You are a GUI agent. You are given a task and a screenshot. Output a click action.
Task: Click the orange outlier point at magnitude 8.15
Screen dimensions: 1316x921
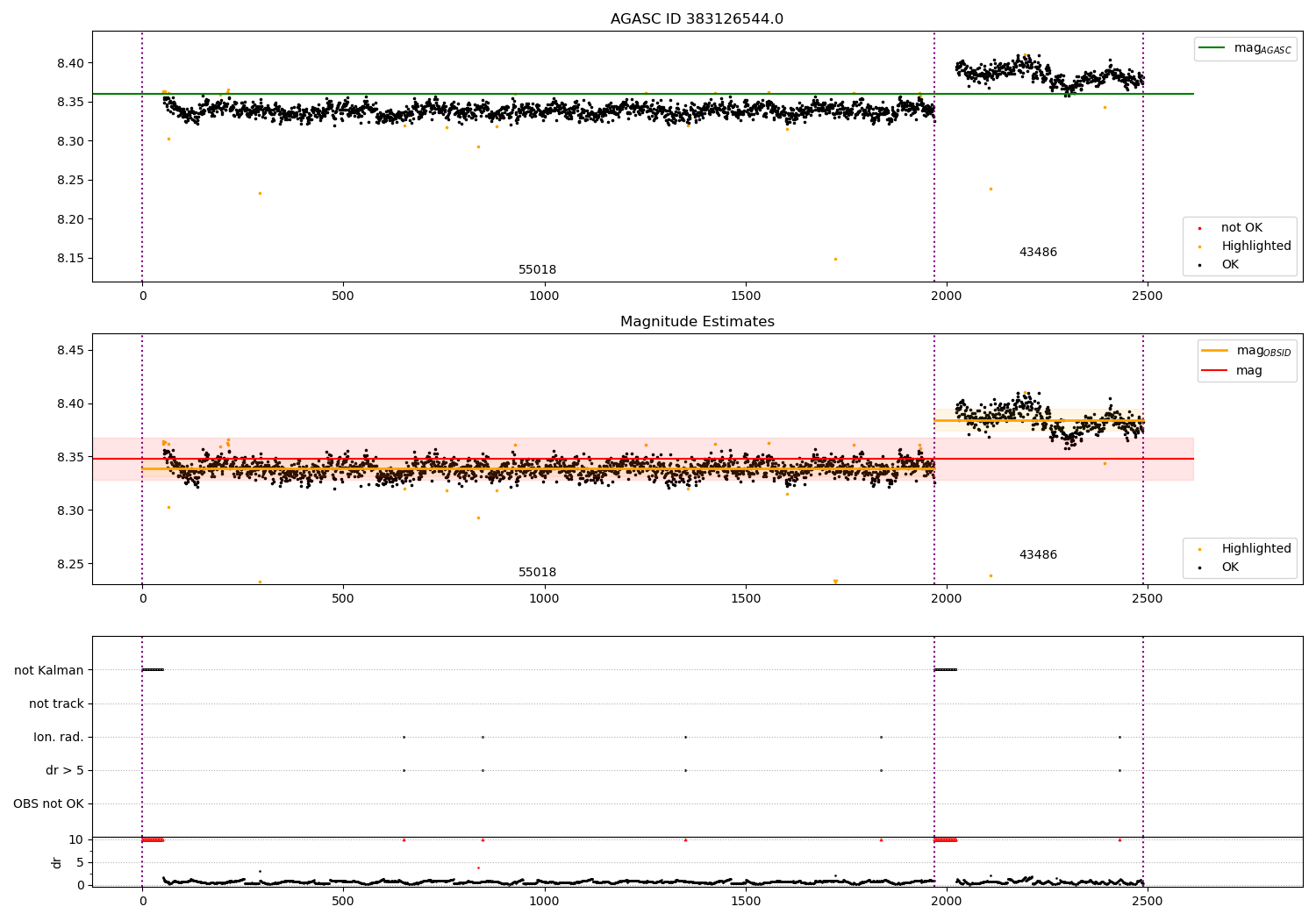point(835,259)
